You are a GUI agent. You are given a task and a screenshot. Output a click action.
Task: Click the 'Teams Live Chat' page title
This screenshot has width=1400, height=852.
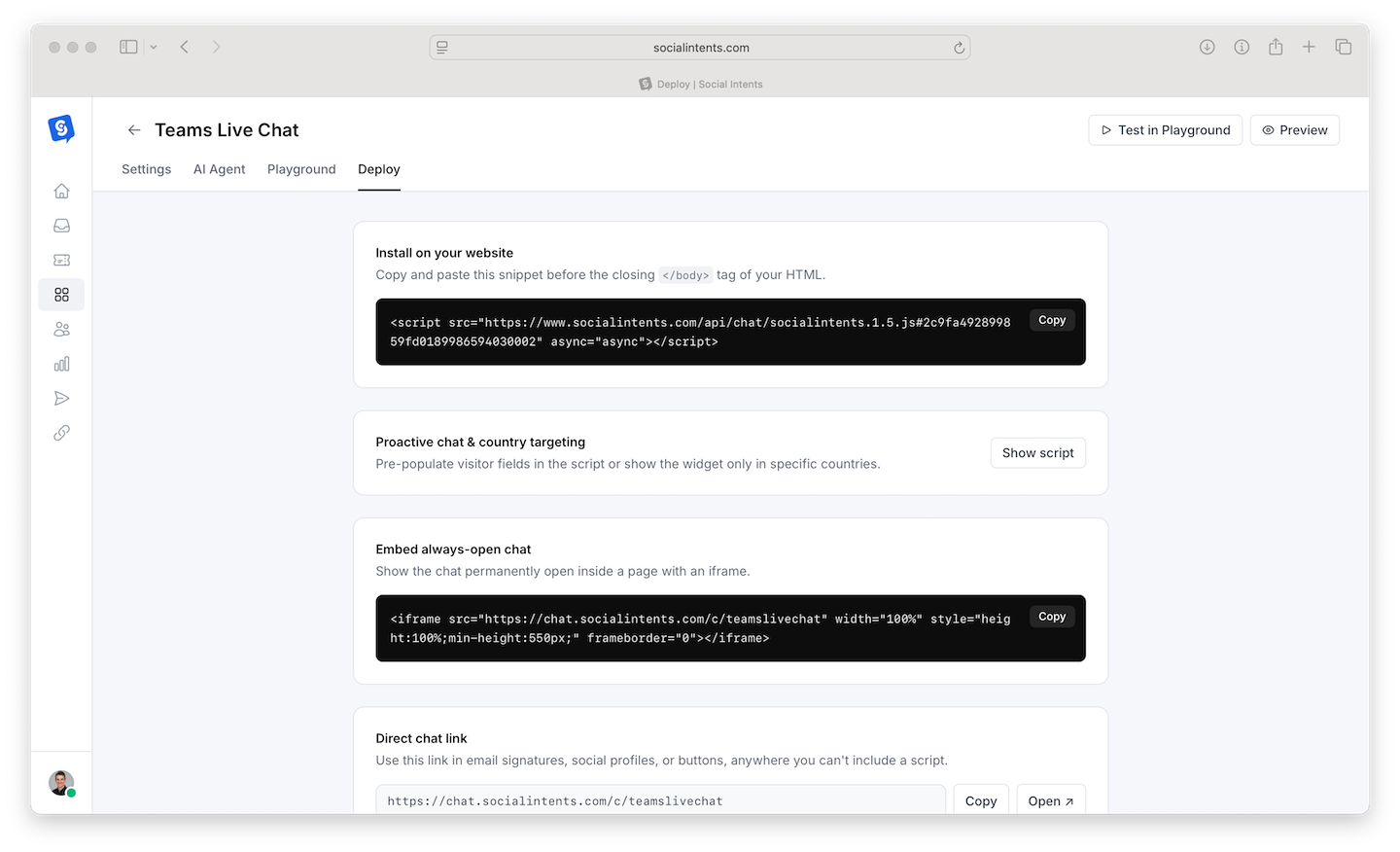click(x=227, y=130)
